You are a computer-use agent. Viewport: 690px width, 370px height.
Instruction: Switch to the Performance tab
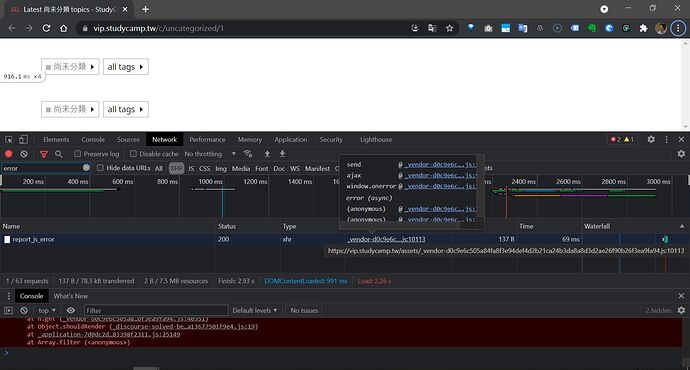pos(207,139)
